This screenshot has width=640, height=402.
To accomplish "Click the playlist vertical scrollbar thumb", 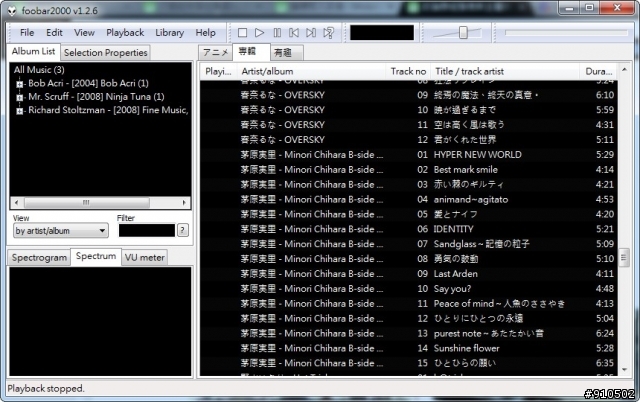I will (x=624, y=258).
